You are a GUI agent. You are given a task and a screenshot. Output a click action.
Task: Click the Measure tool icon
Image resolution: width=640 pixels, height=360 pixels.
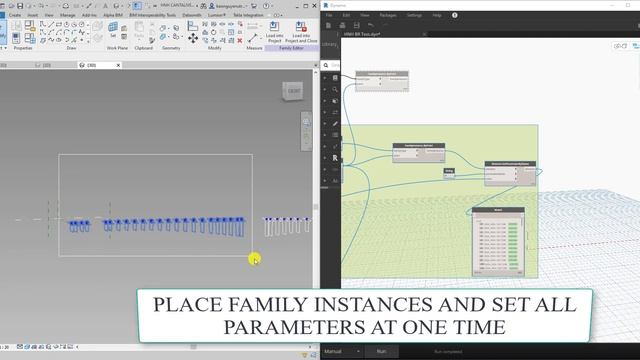point(252,38)
